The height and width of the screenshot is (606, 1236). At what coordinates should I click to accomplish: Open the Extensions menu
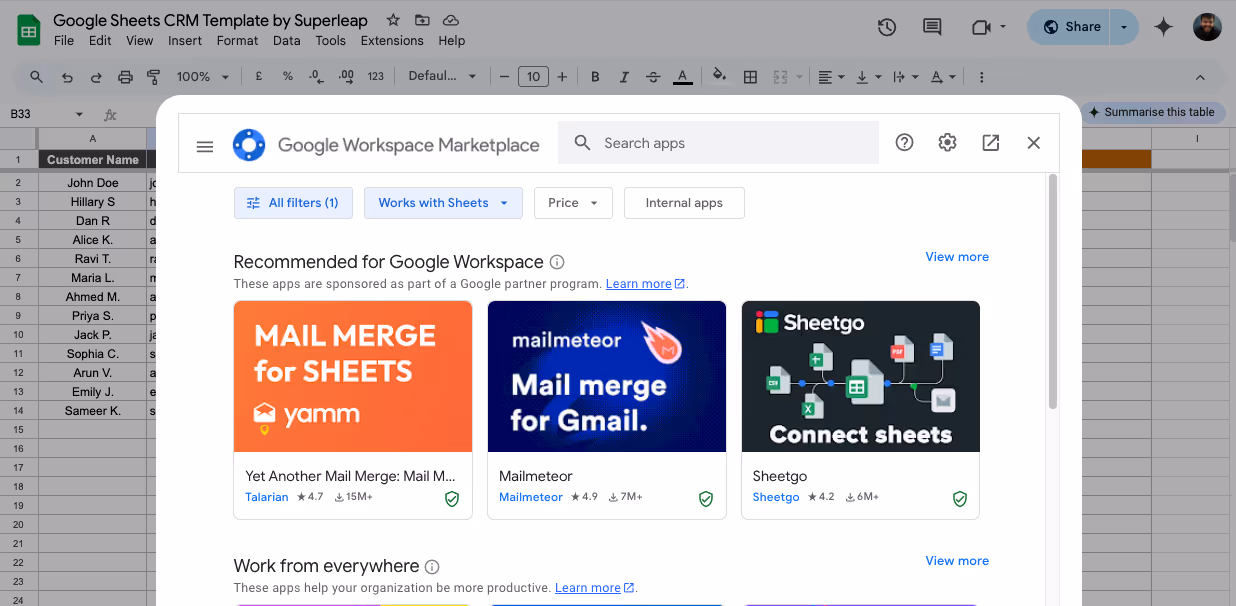392,41
